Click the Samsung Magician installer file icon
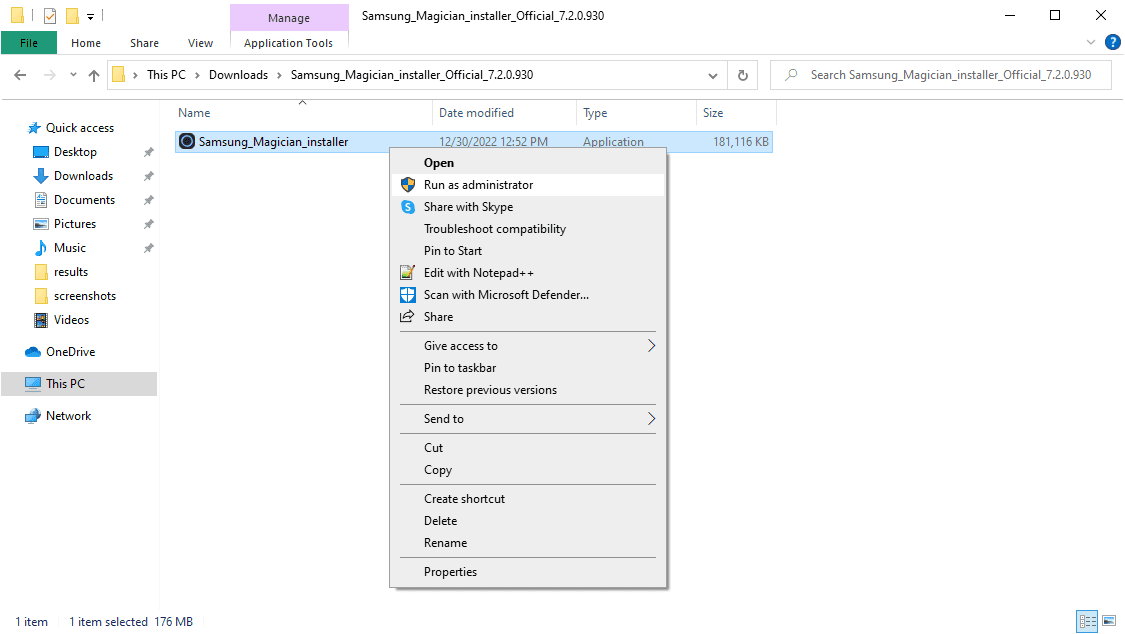1125x634 pixels. [x=187, y=142]
